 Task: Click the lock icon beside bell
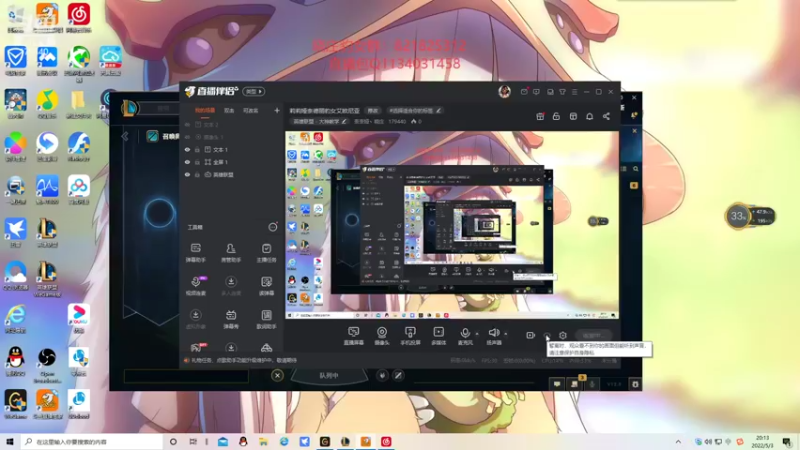(556, 116)
